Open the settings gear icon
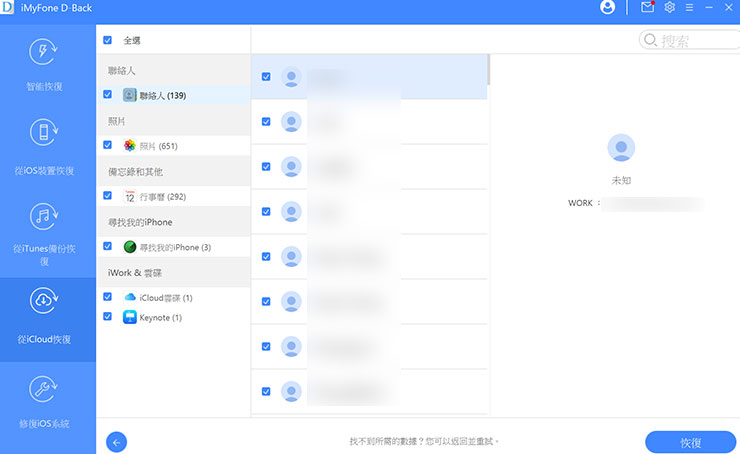This screenshot has height=454, width=740. [x=669, y=7]
